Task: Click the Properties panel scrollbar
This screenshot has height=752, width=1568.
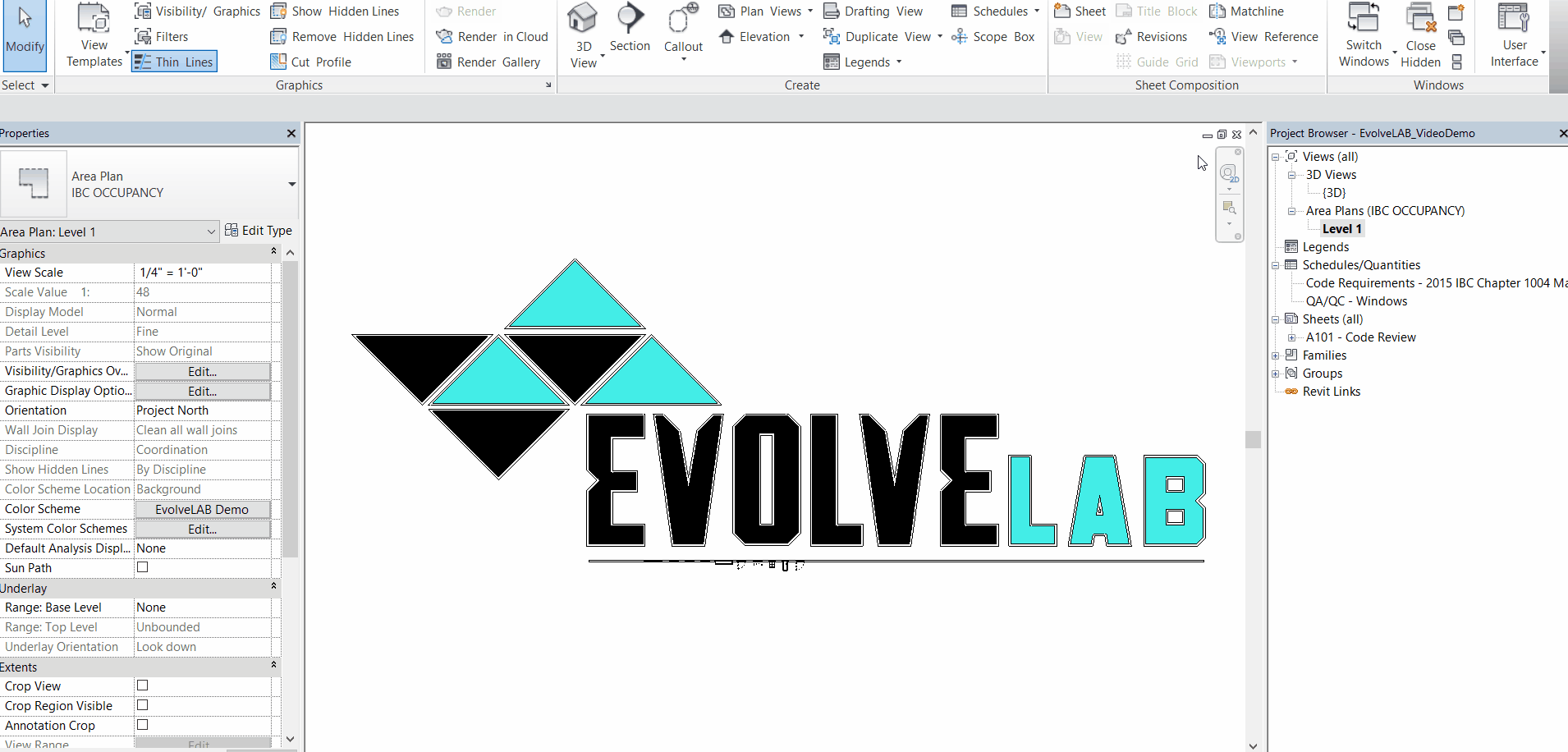Action: 290,409
